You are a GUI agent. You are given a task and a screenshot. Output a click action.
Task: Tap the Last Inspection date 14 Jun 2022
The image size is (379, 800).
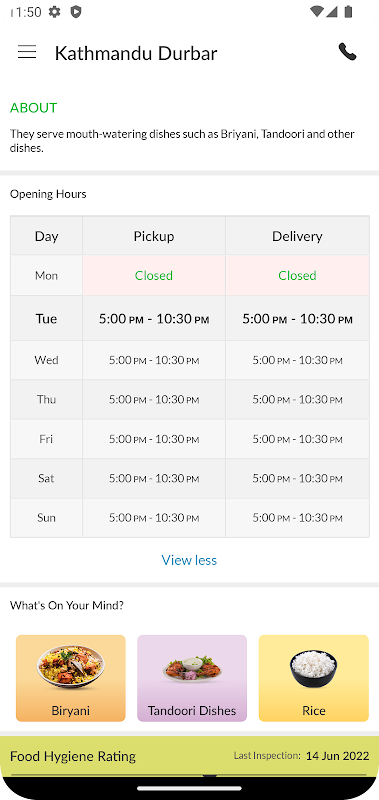pyautogui.click(x=337, y=756)
